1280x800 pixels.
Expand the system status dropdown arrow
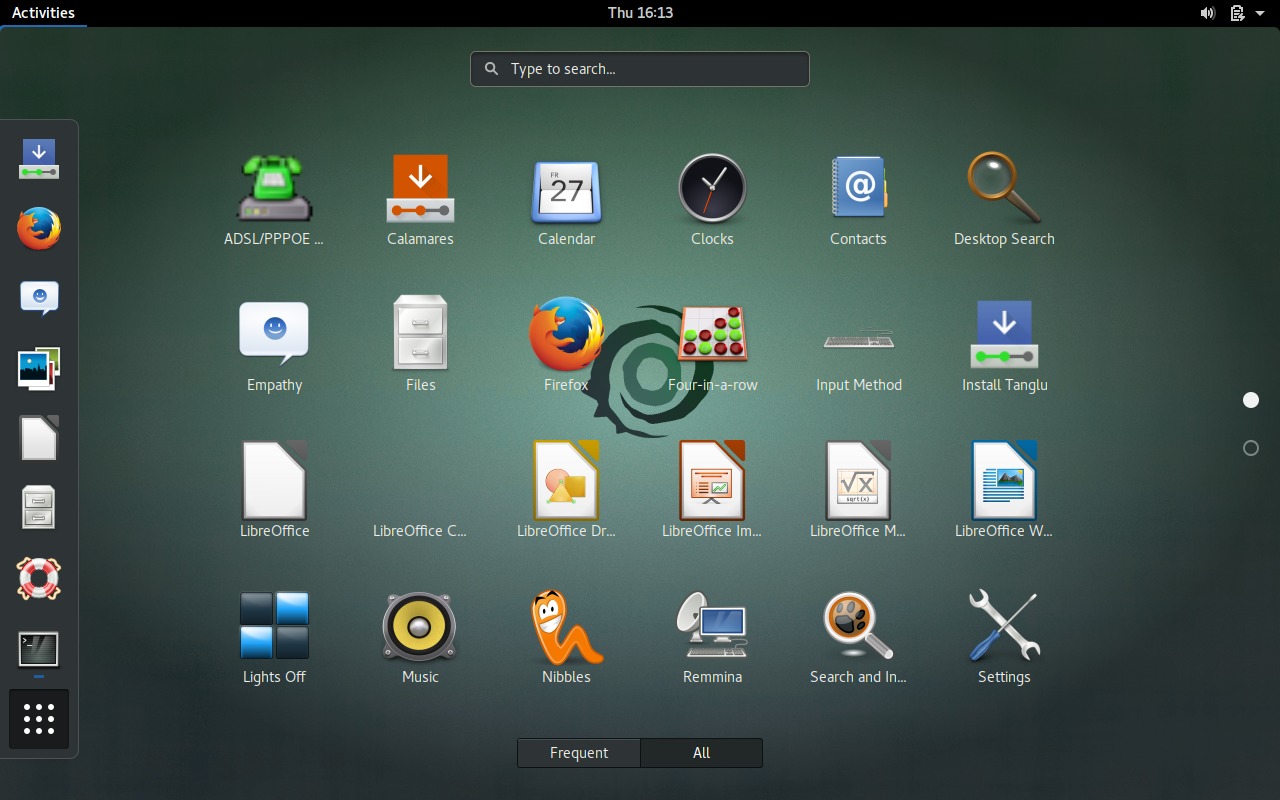point(1258,13)
